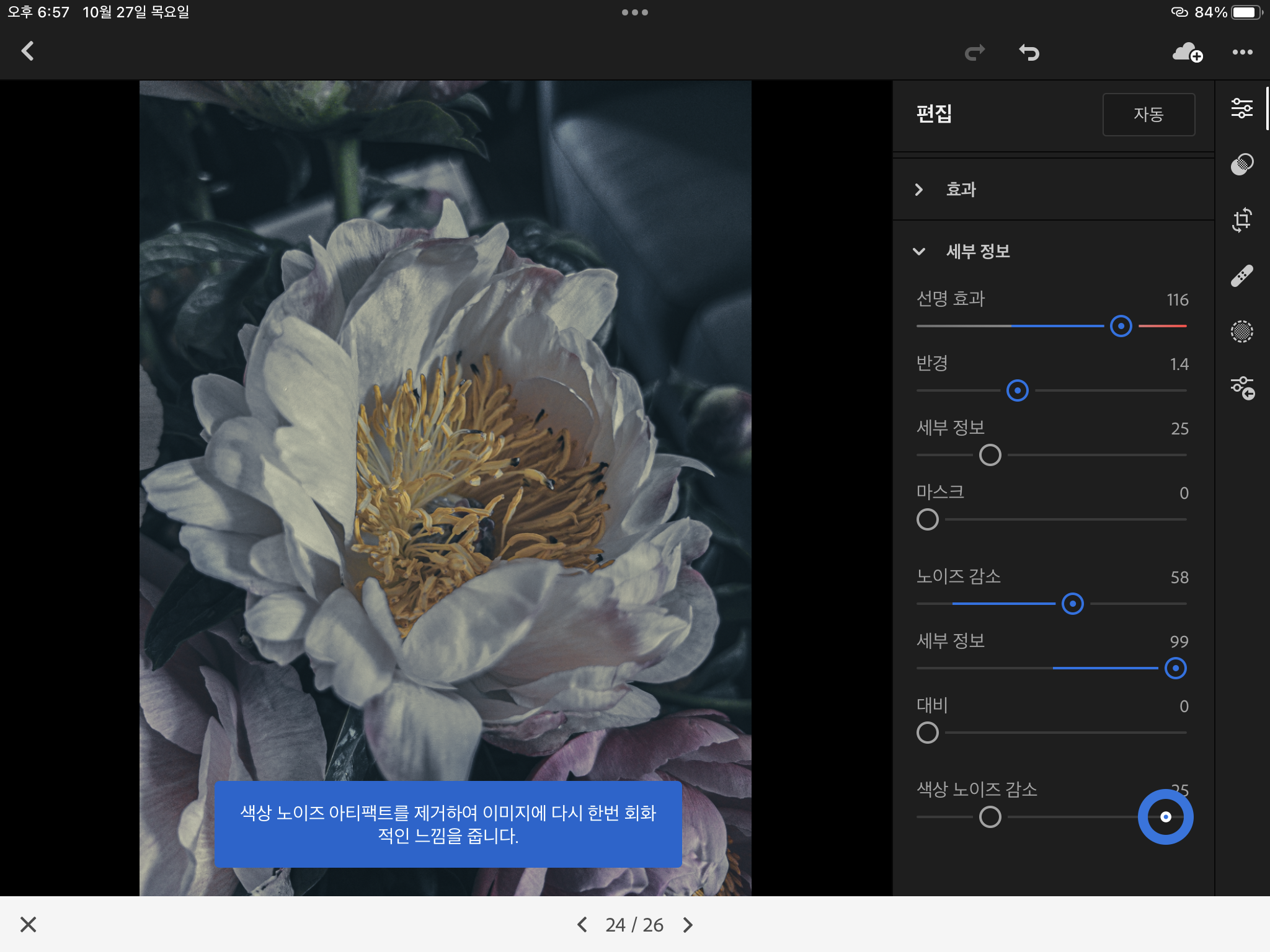This screenshot has width=1270, height=952.
Task: Go back with the top-left chevron
Action: (28, 51)
